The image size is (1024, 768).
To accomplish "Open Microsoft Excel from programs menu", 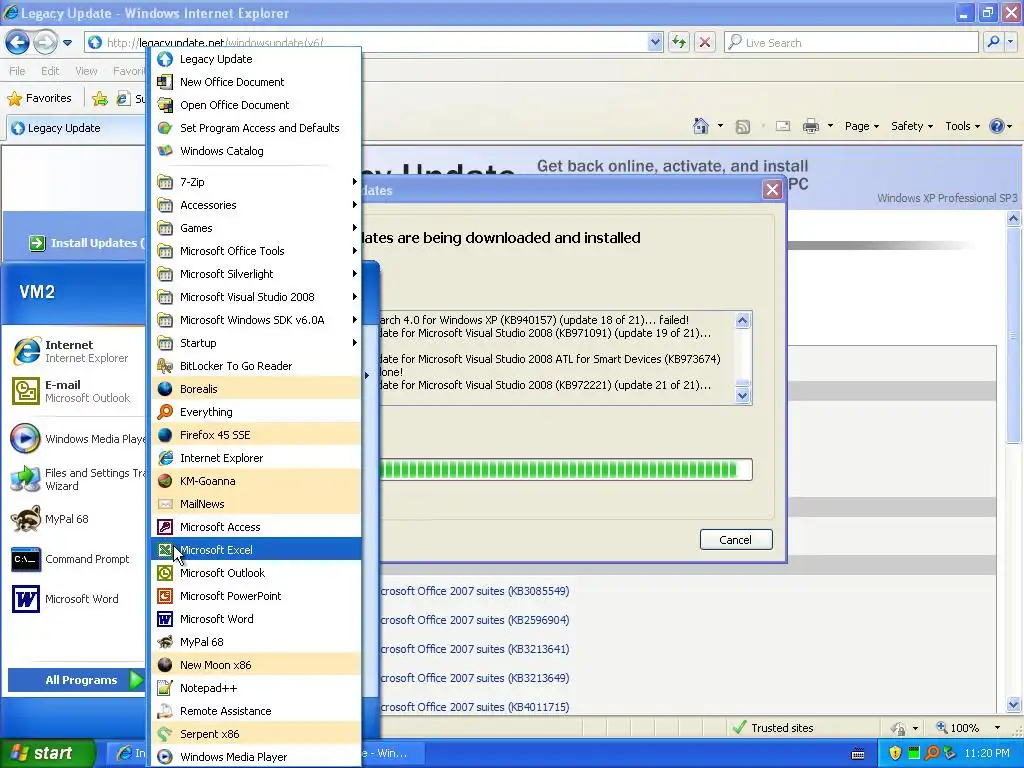I will (256, 550).
